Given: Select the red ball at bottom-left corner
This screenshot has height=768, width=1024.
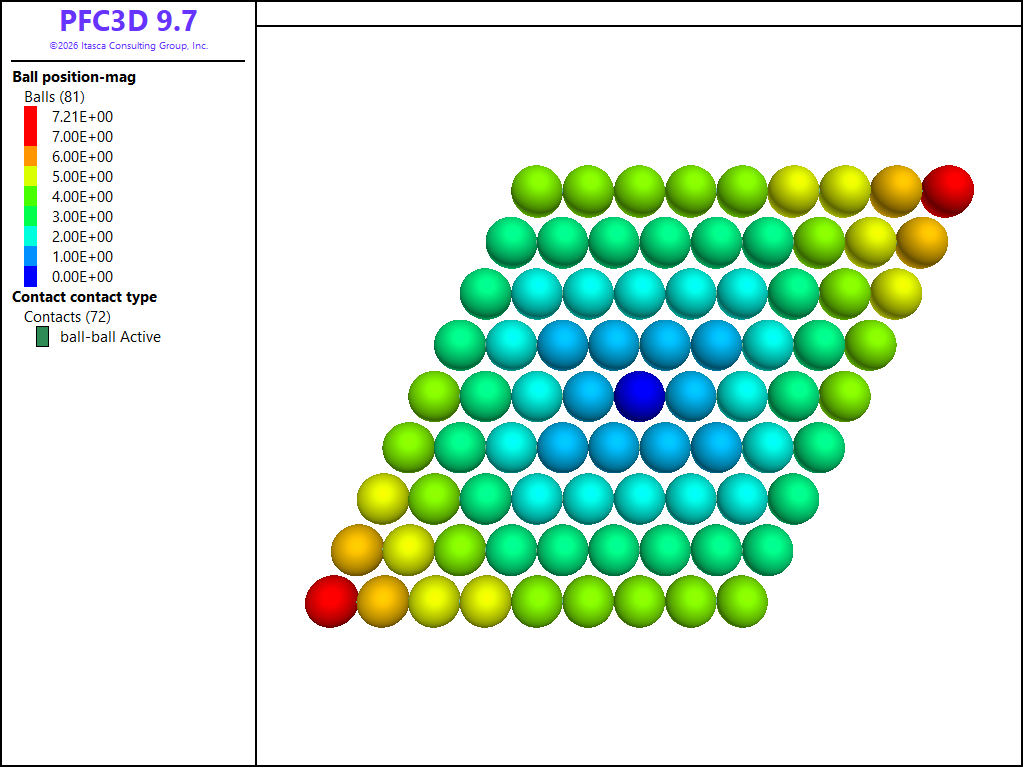Looking at the screenshot, I should click(x=331, y=601).
